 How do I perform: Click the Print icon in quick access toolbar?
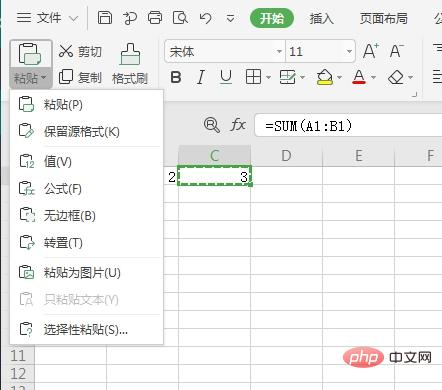pos(155,18)
